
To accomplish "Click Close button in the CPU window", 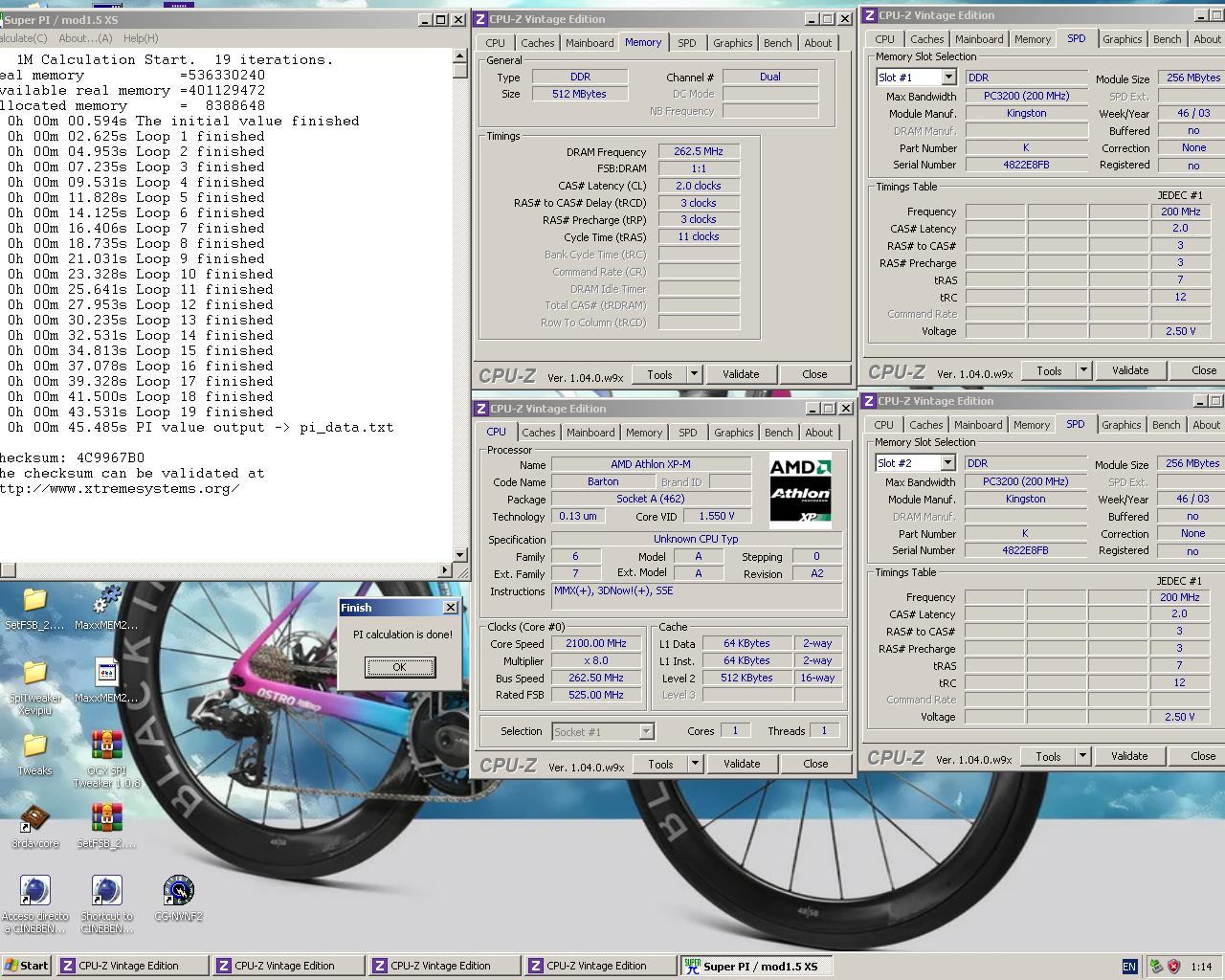I will [815, 764].
